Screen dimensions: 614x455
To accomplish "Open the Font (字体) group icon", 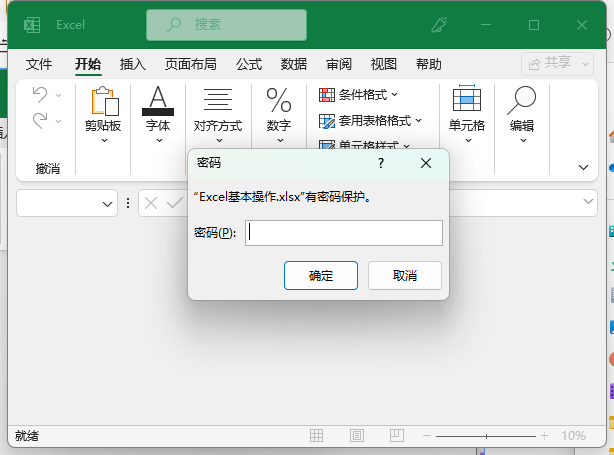I will [158, 101].
